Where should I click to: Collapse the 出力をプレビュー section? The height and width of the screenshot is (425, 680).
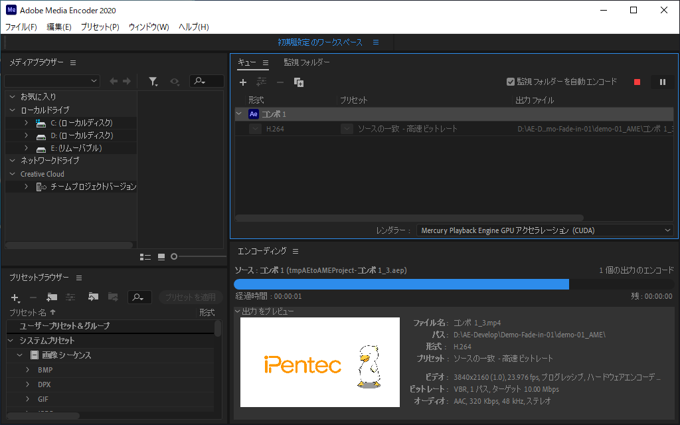238,311
